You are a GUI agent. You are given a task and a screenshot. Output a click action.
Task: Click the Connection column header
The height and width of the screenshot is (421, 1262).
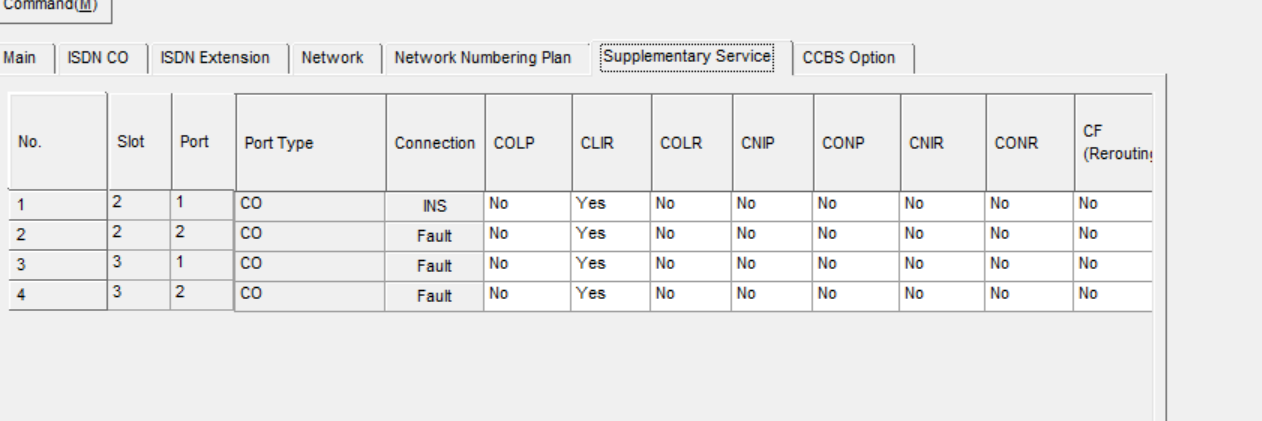click(x=435, y=142)
